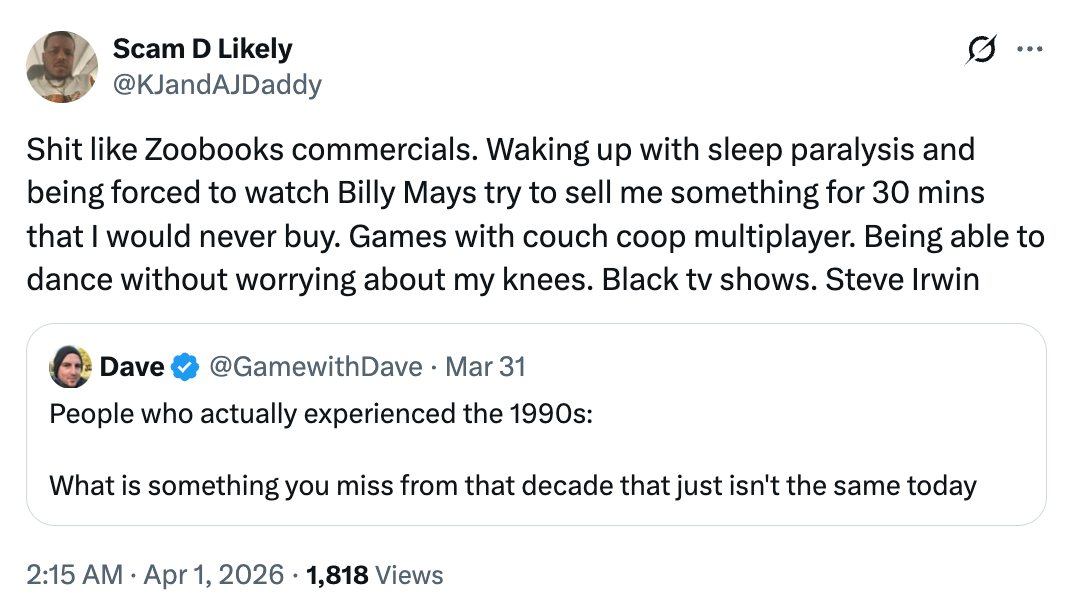Screen dimensions: 1066x614
Task: Click the Steve Irwin text in tweet
Action: point(902,278)
